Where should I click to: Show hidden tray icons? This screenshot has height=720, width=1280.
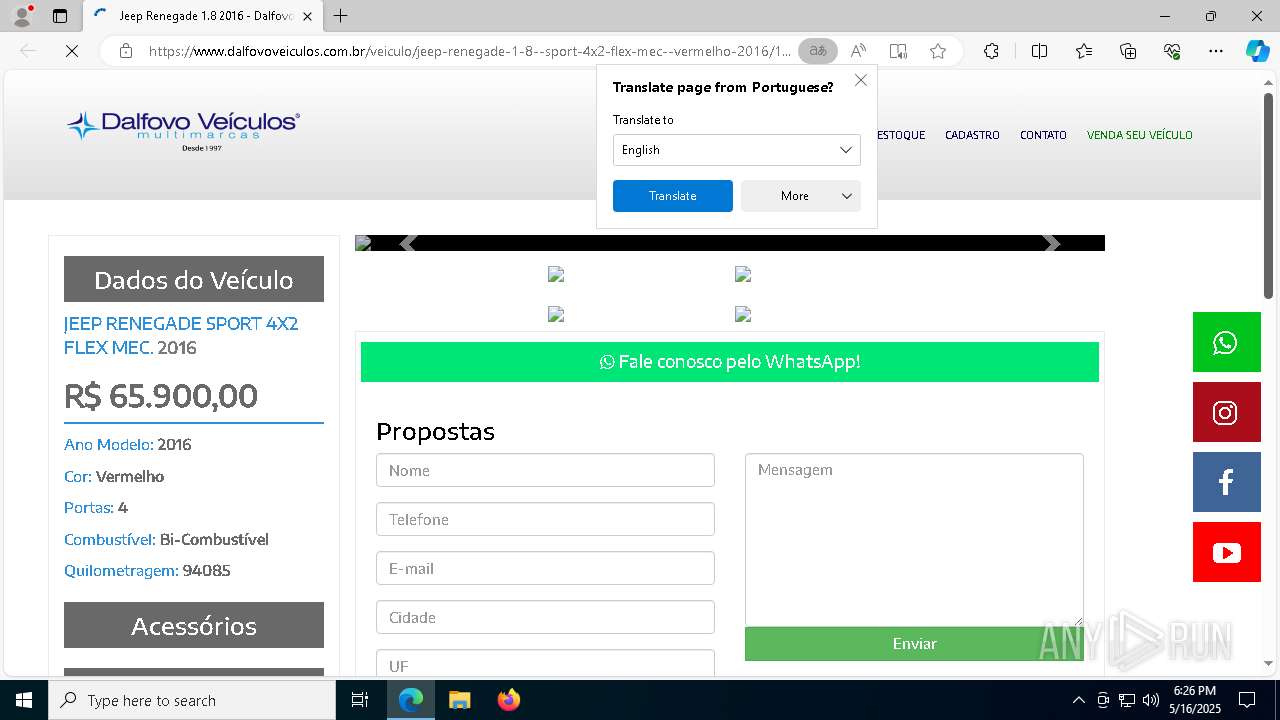(x=1078, y=700)
